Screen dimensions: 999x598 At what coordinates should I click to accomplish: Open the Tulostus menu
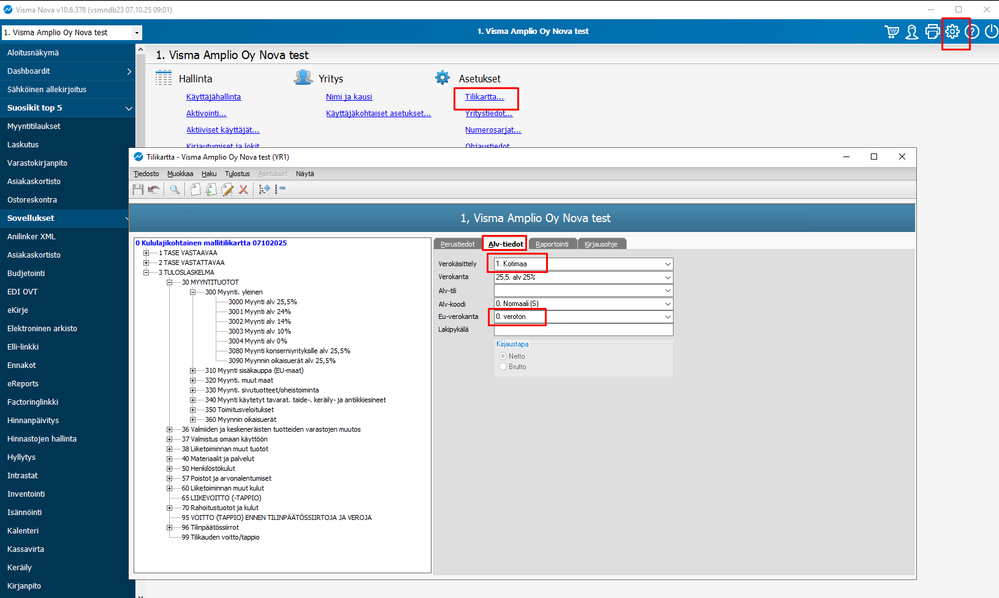[x=237, y=174]
